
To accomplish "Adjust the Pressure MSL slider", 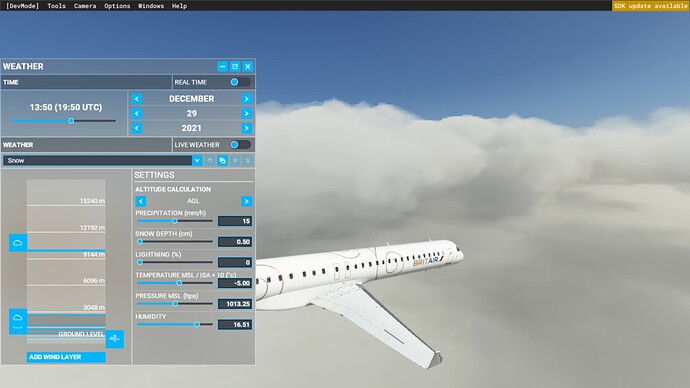I will (175, 304).
